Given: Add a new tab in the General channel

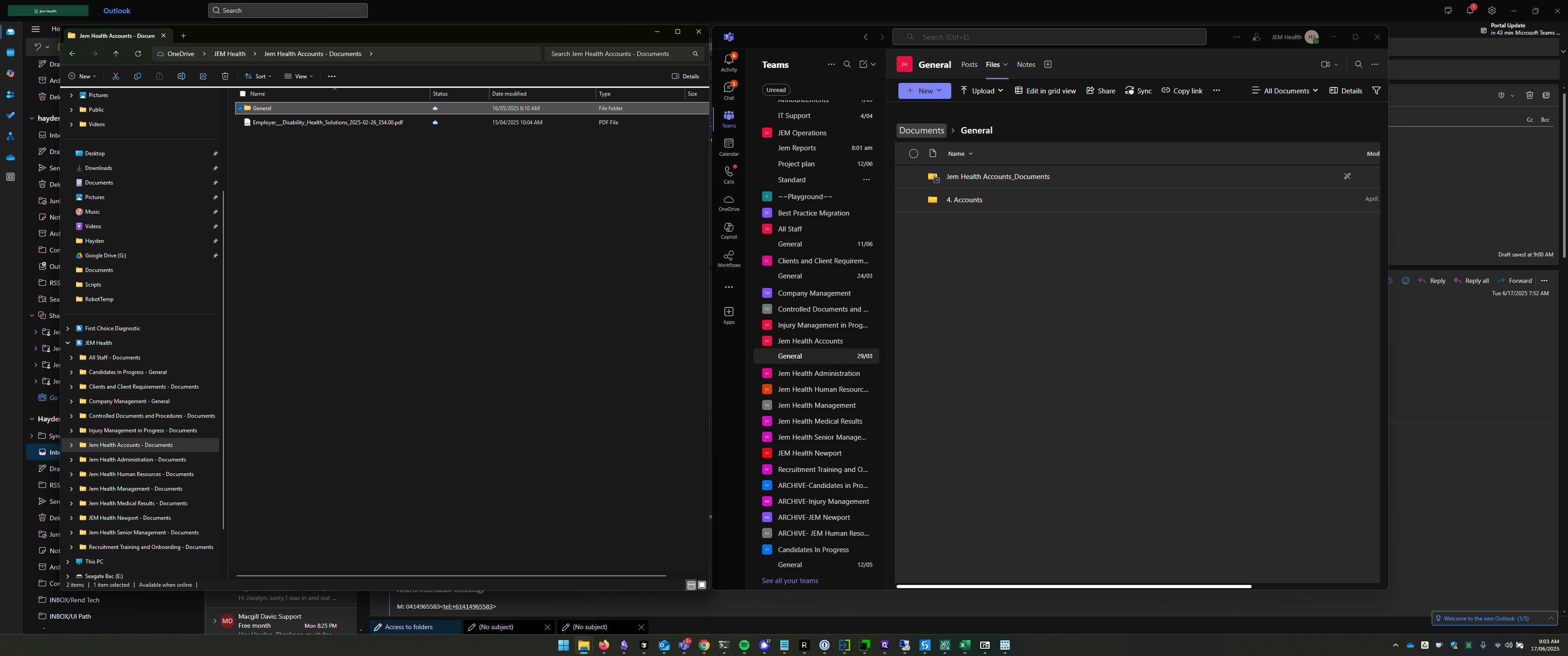Looking at the screenshot, I should [1047, 65].
